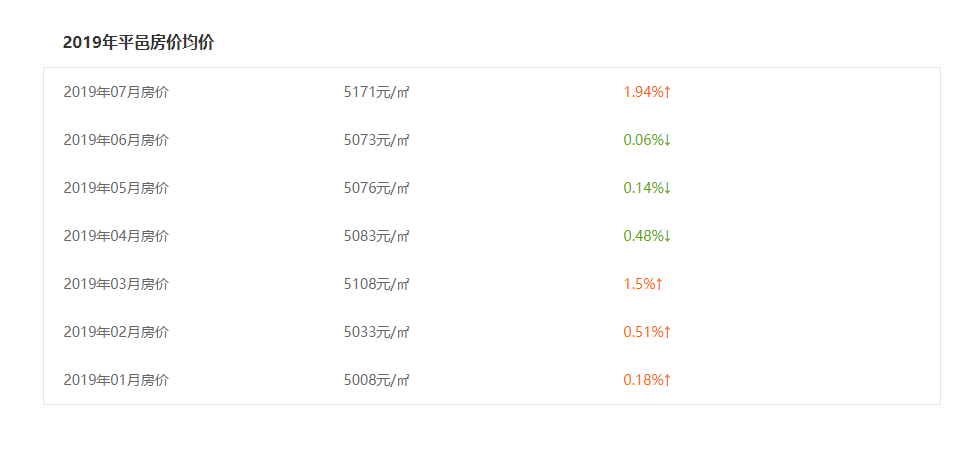Select the 2019年07月房价 row label
Viewport: 953px width, 452px height.
point(116,92)
